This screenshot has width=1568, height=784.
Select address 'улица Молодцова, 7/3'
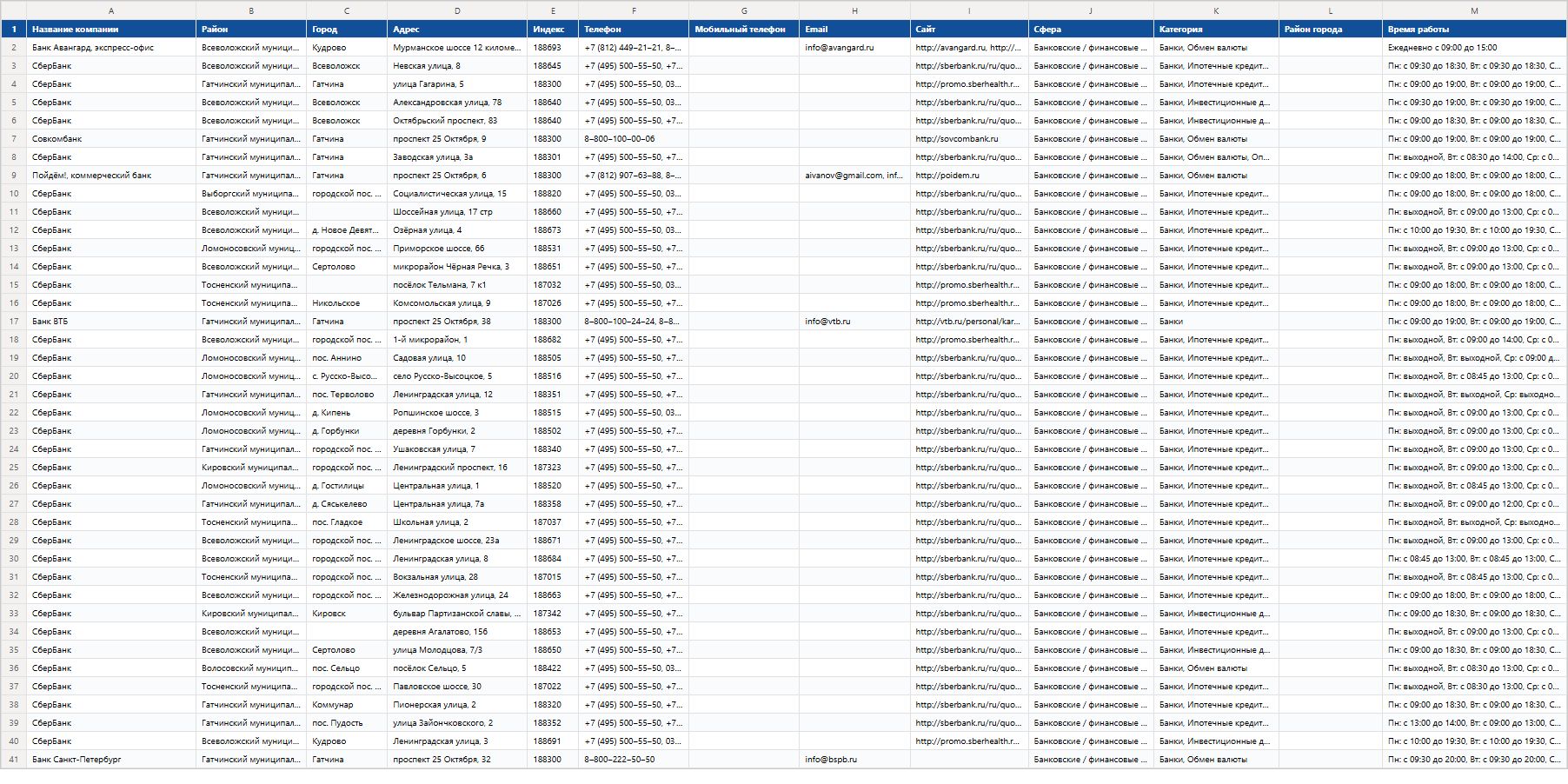pos(457,650)
